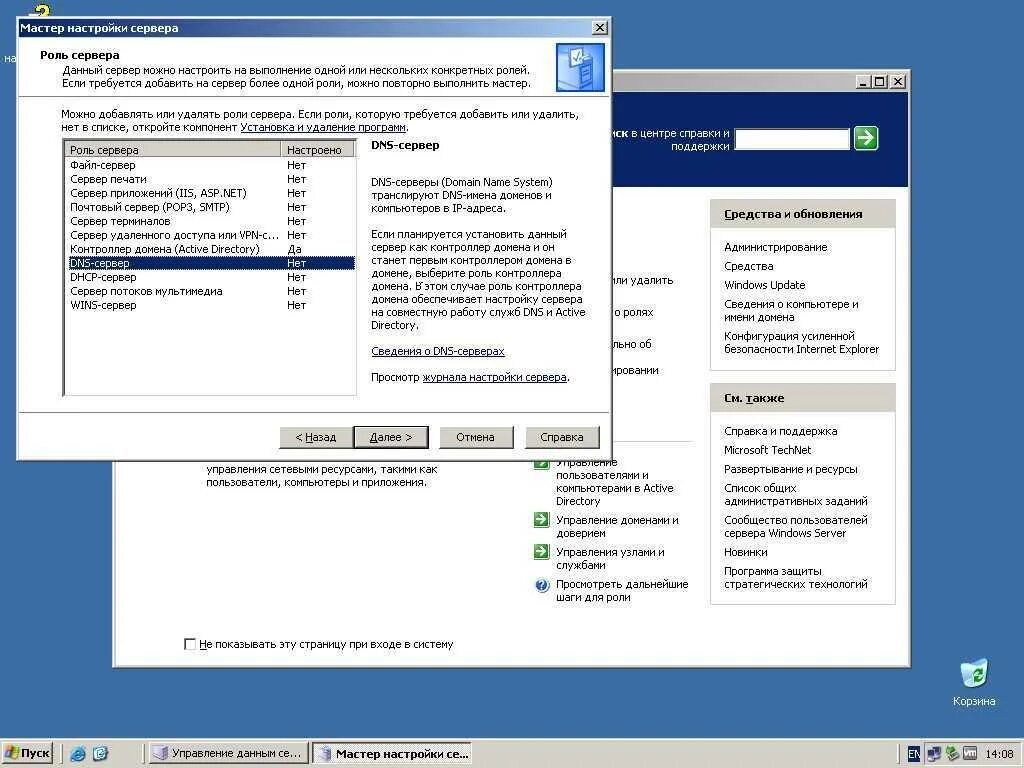The image size is (1024, 768).
Task: Click into the help search input field
Action: [x=792, y=139]
